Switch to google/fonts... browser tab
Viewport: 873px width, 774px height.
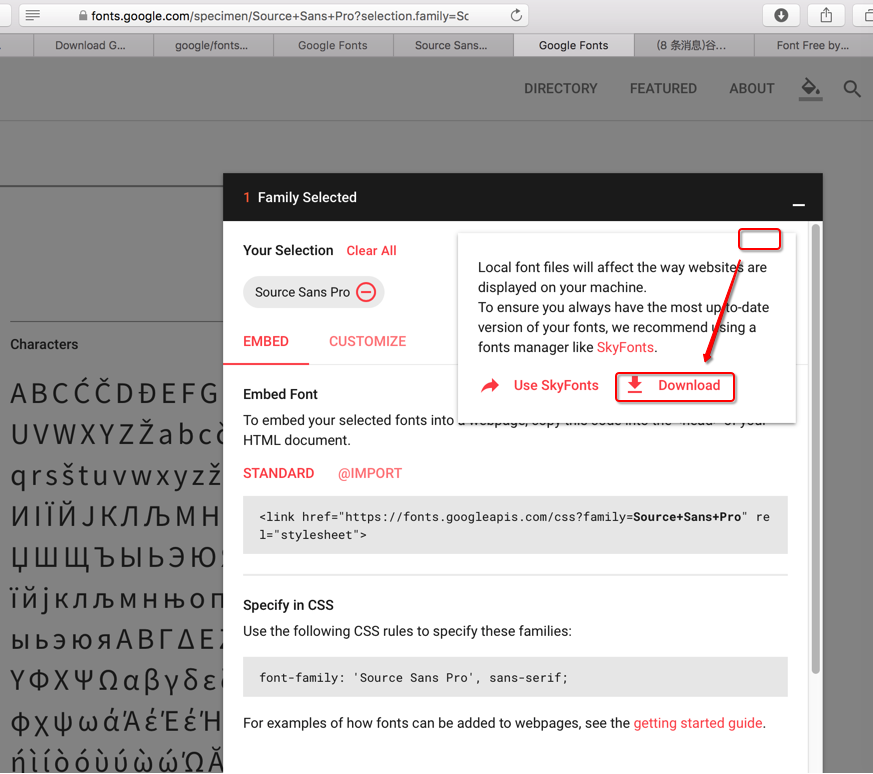(x=212, y=45)
